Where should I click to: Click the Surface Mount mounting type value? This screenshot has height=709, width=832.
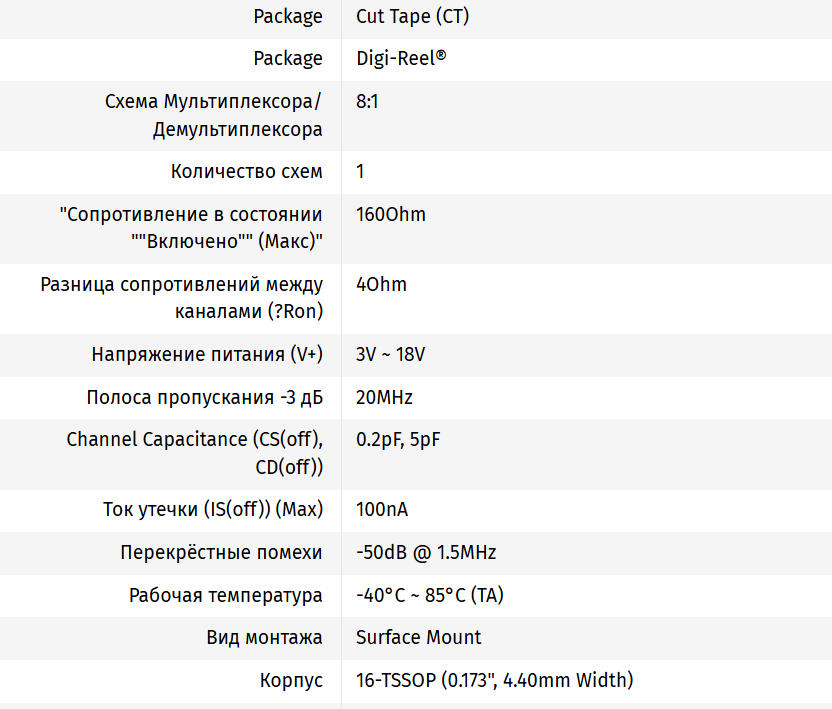pos(418,637)
